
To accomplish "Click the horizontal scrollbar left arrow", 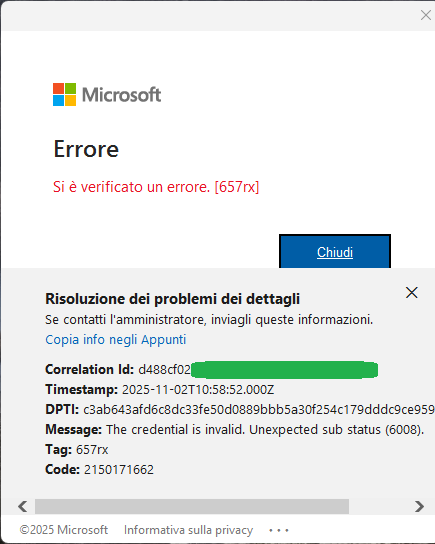I will (x=23, y=506).
